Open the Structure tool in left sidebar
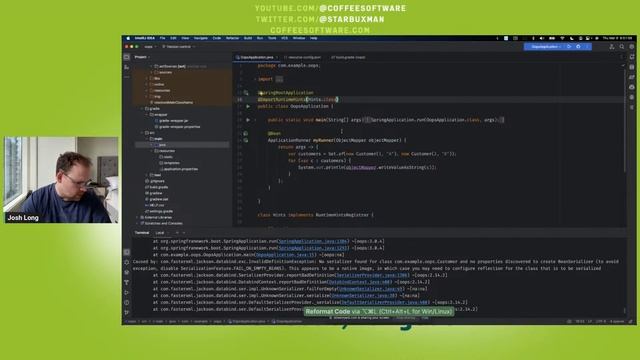The width and height of the screenshot is (640, 360). click(127, 67)
